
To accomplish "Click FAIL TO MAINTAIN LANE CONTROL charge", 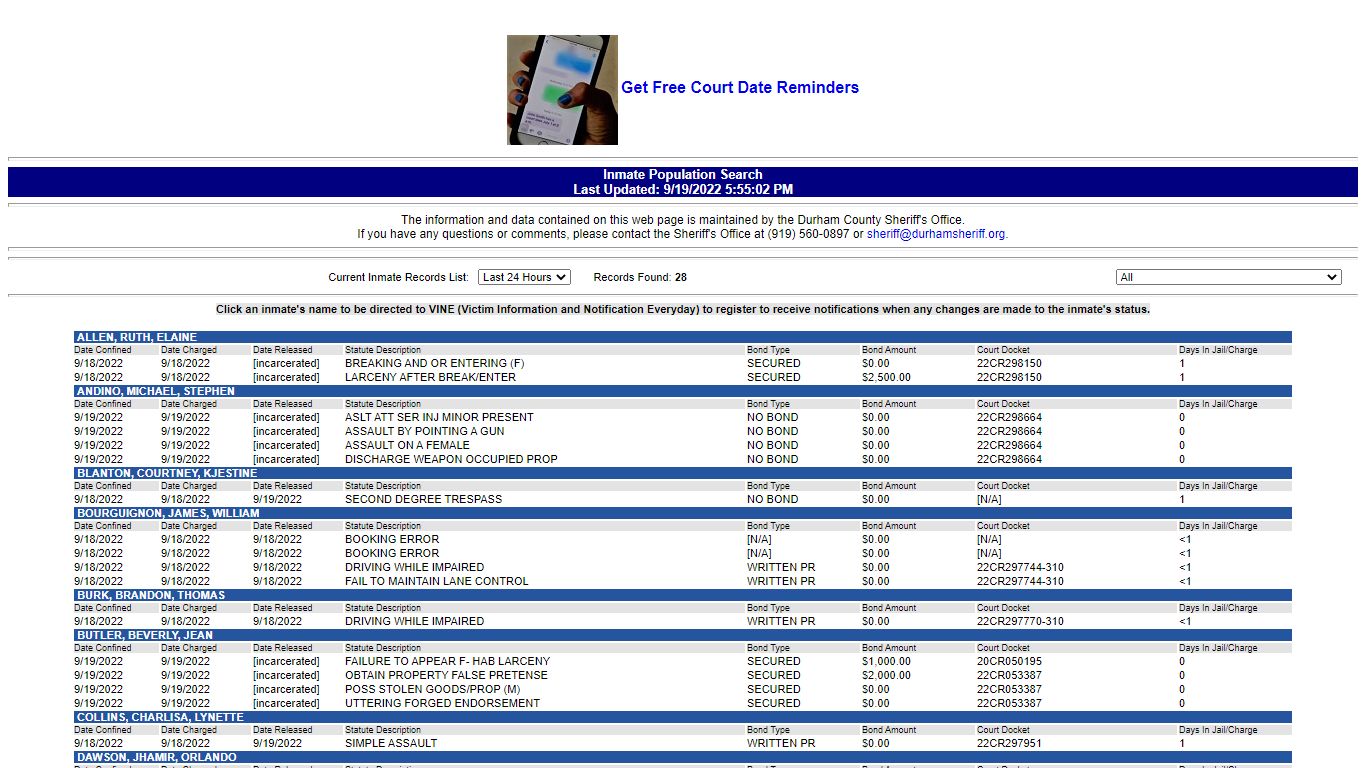I will [437, 581].
